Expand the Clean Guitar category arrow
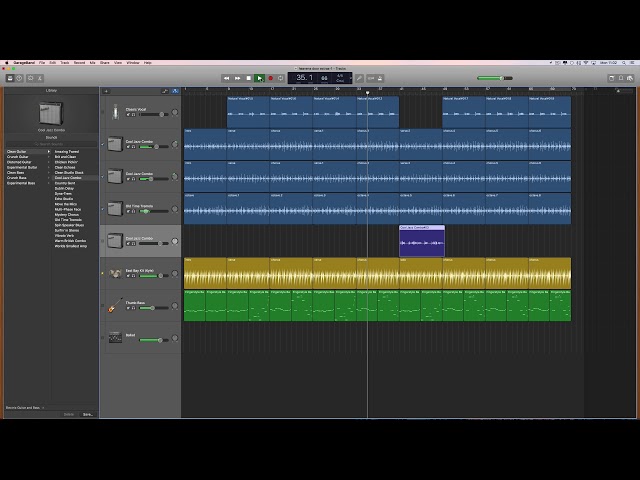Viewport: 640px width, 480px height. pos(49,151)
